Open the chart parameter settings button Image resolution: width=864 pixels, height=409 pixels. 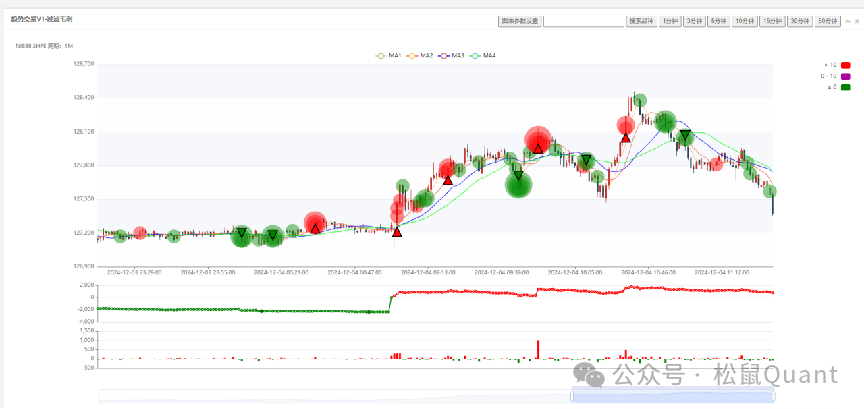(x=519, y=20)
